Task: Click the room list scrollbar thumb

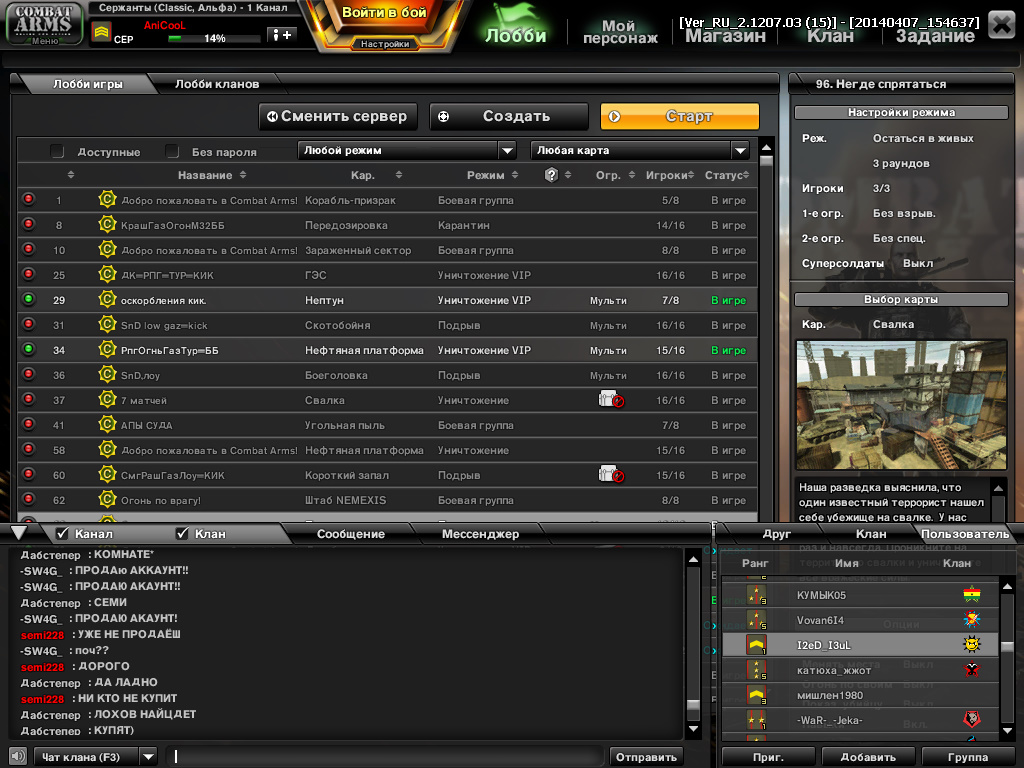Action: [x=767, y=161]
